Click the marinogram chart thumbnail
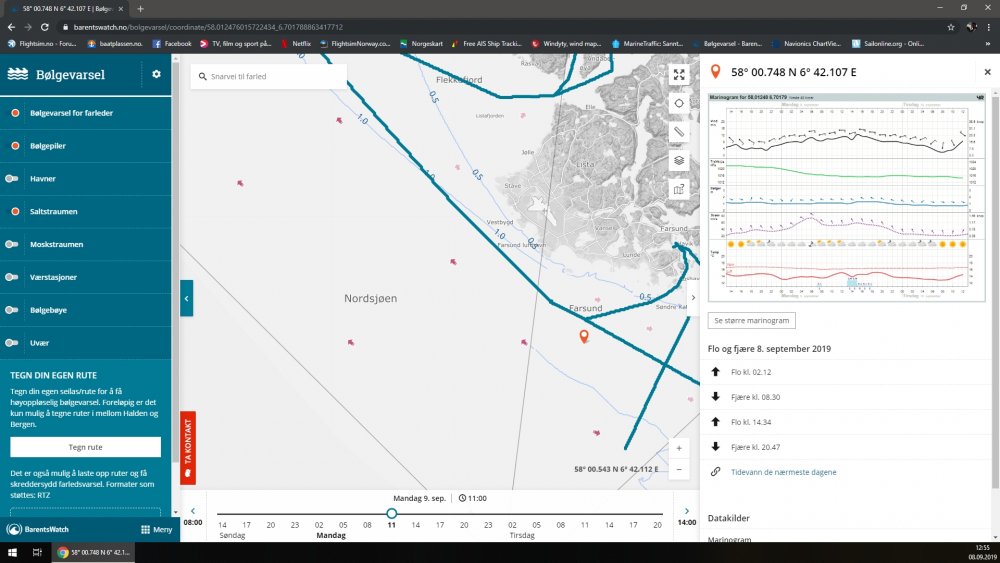1000x563 pixels. coord(846,197)
